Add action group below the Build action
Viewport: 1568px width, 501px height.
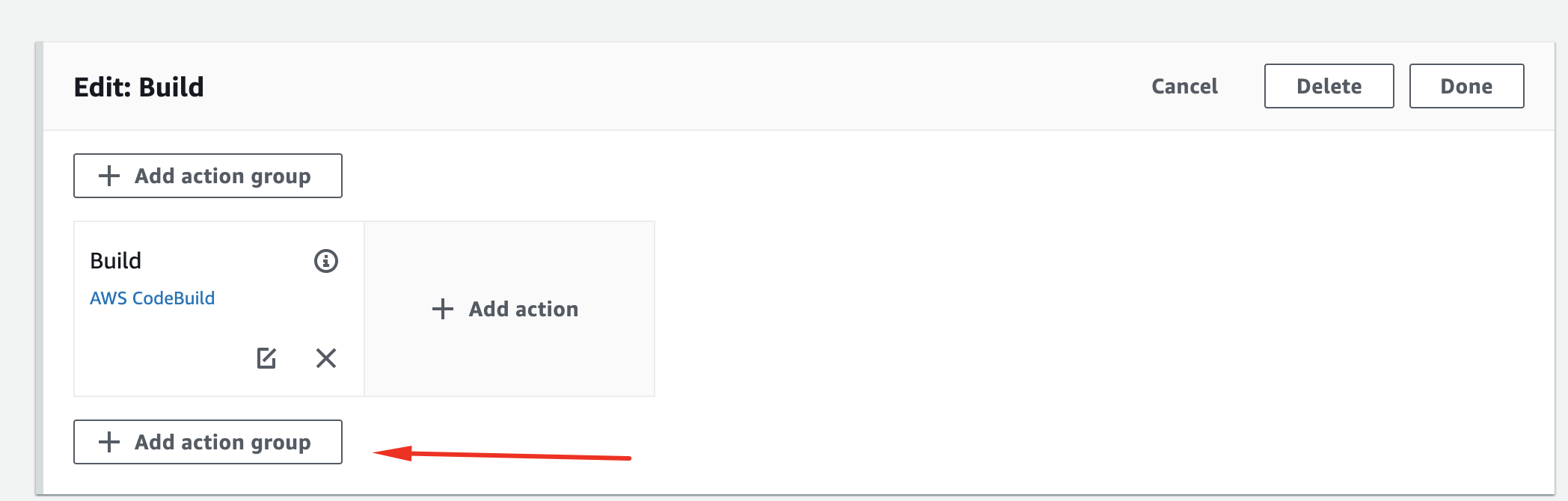pyautogui.click(x=207, y=442)
